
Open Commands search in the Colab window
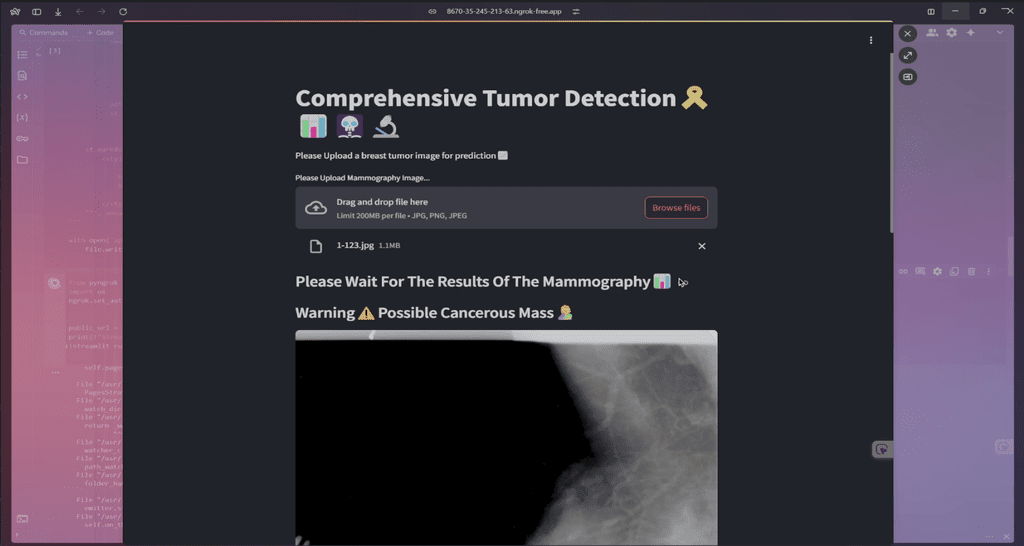[43, 33]
